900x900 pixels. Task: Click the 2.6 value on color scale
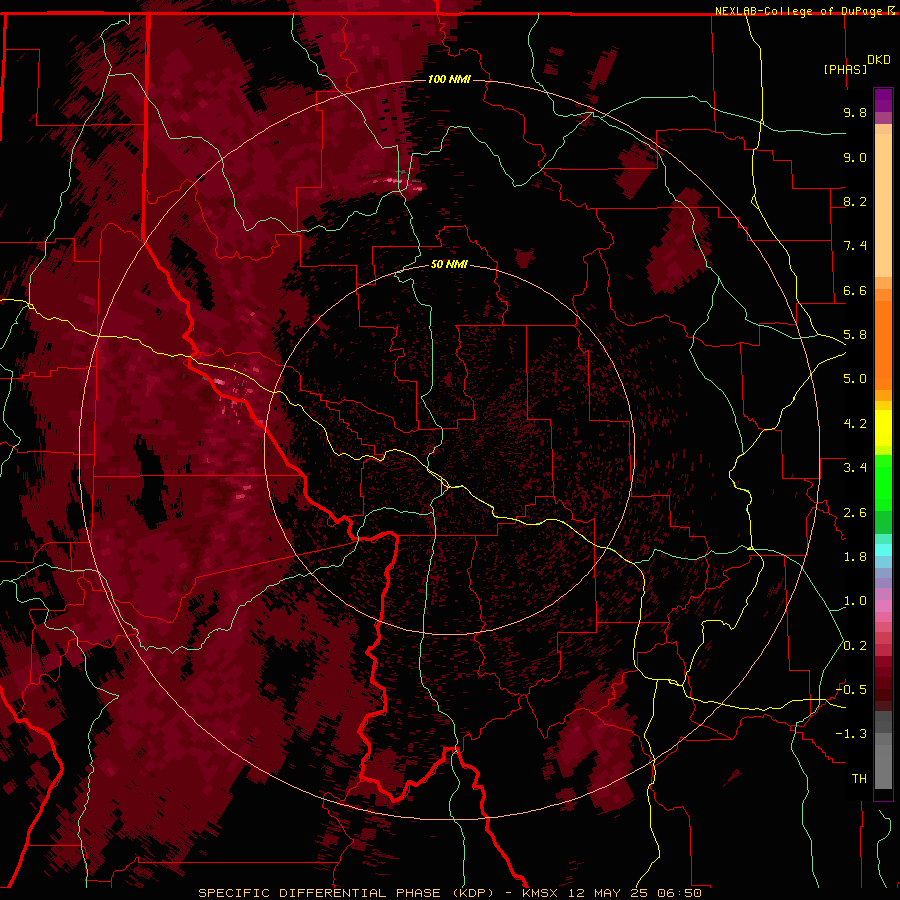point(855,513)
